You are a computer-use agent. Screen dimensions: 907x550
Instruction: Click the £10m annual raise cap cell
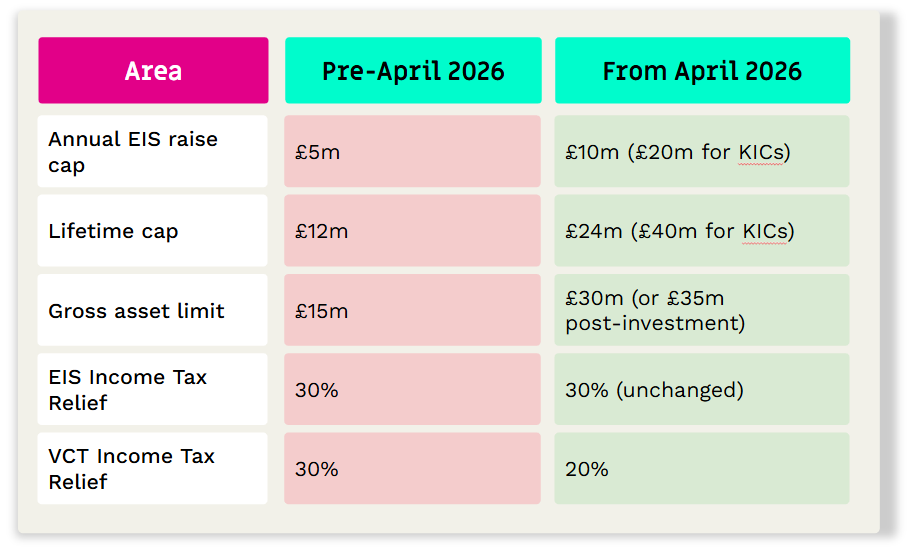[702, 151]
